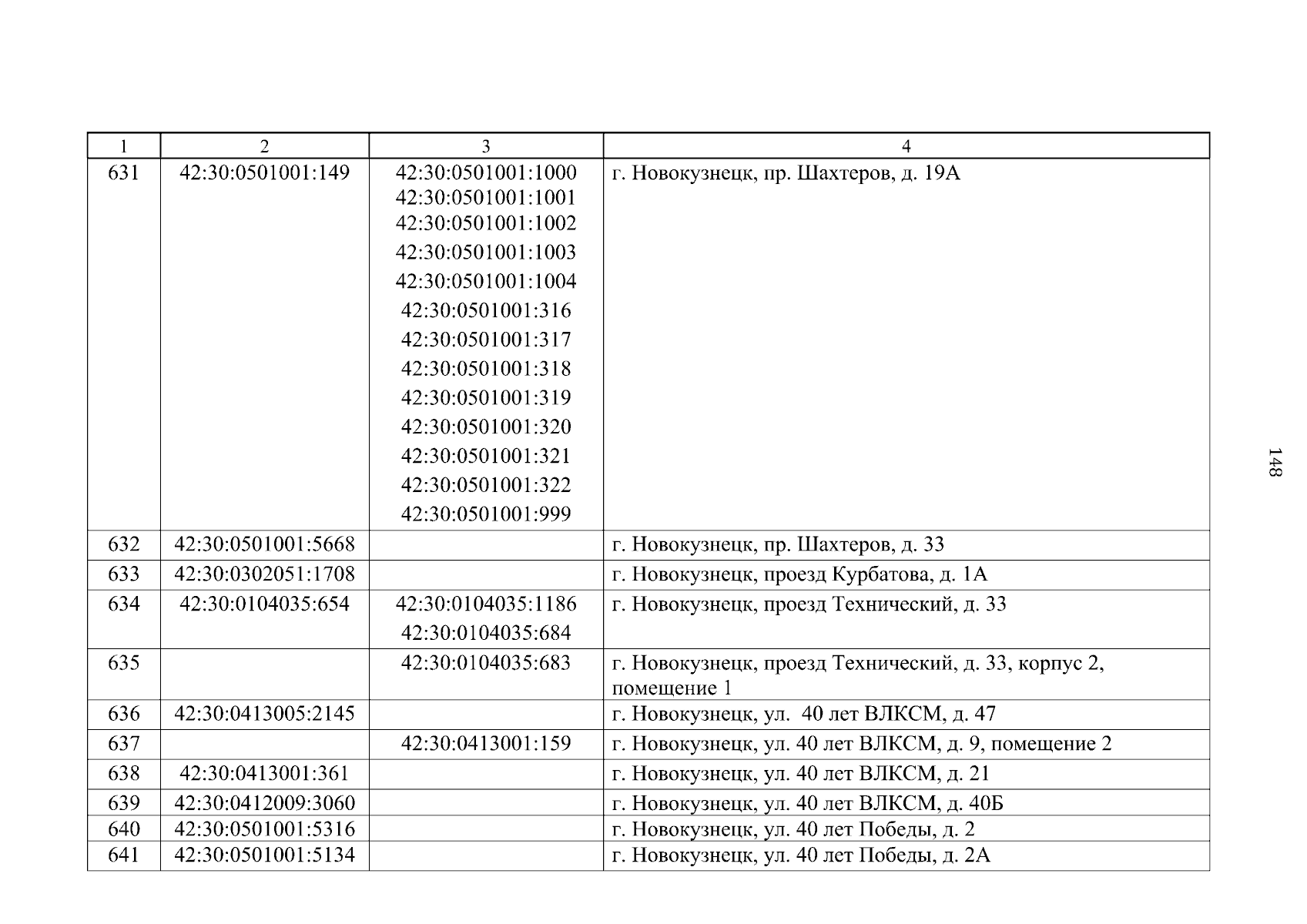Click cadastral number 42:30:0501001:149
Screen dimensions: 1307x924
[x=264, y=172]
